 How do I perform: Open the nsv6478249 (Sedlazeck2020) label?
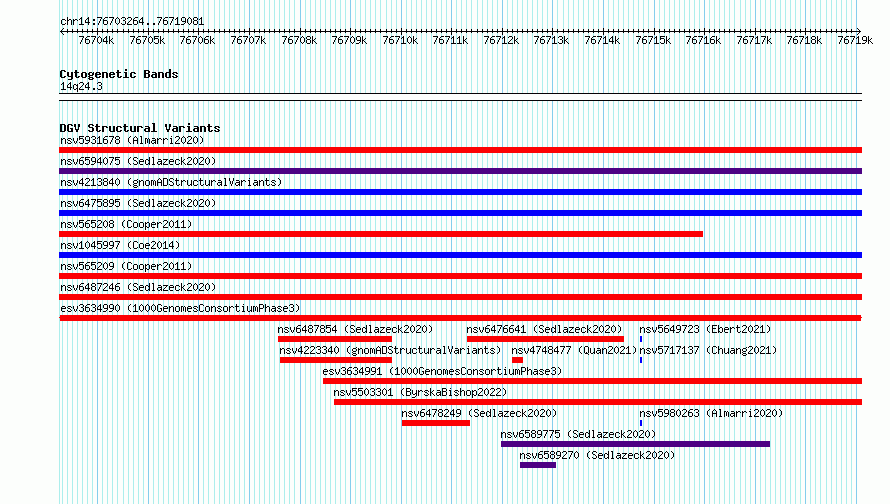pyautogui.click(x=479, y=413)
